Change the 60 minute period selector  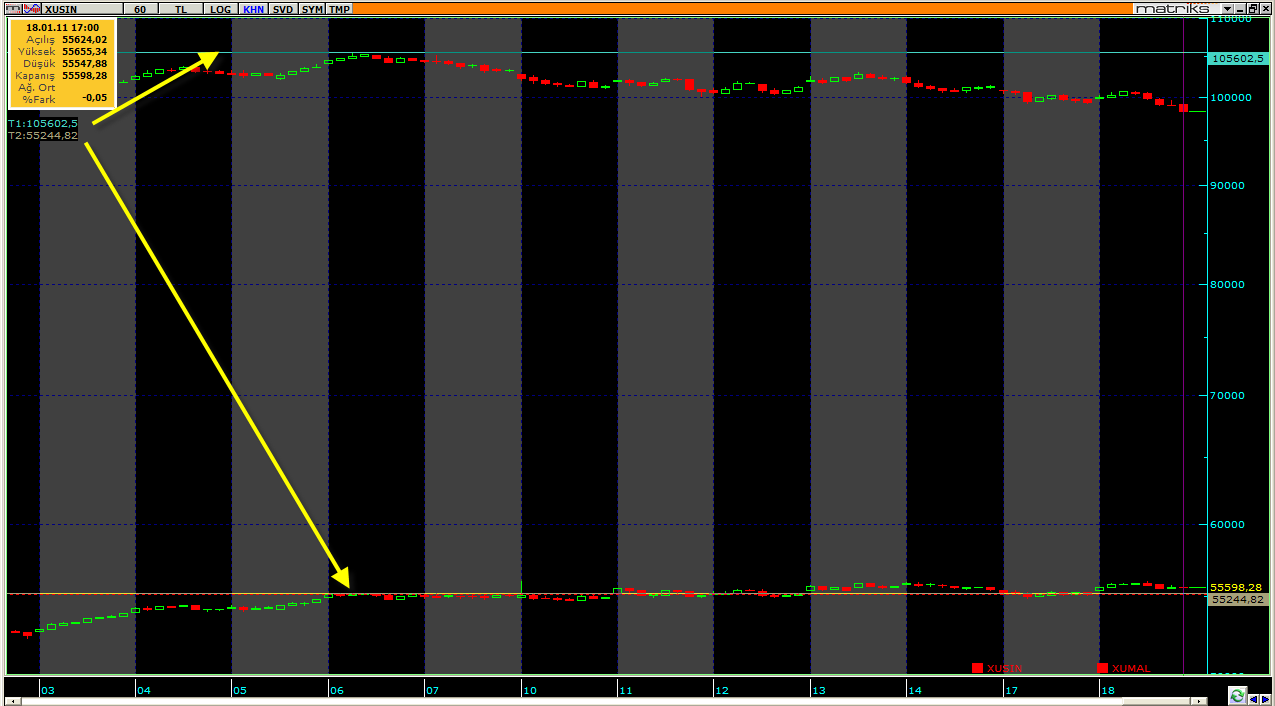(x=140, y=9)
